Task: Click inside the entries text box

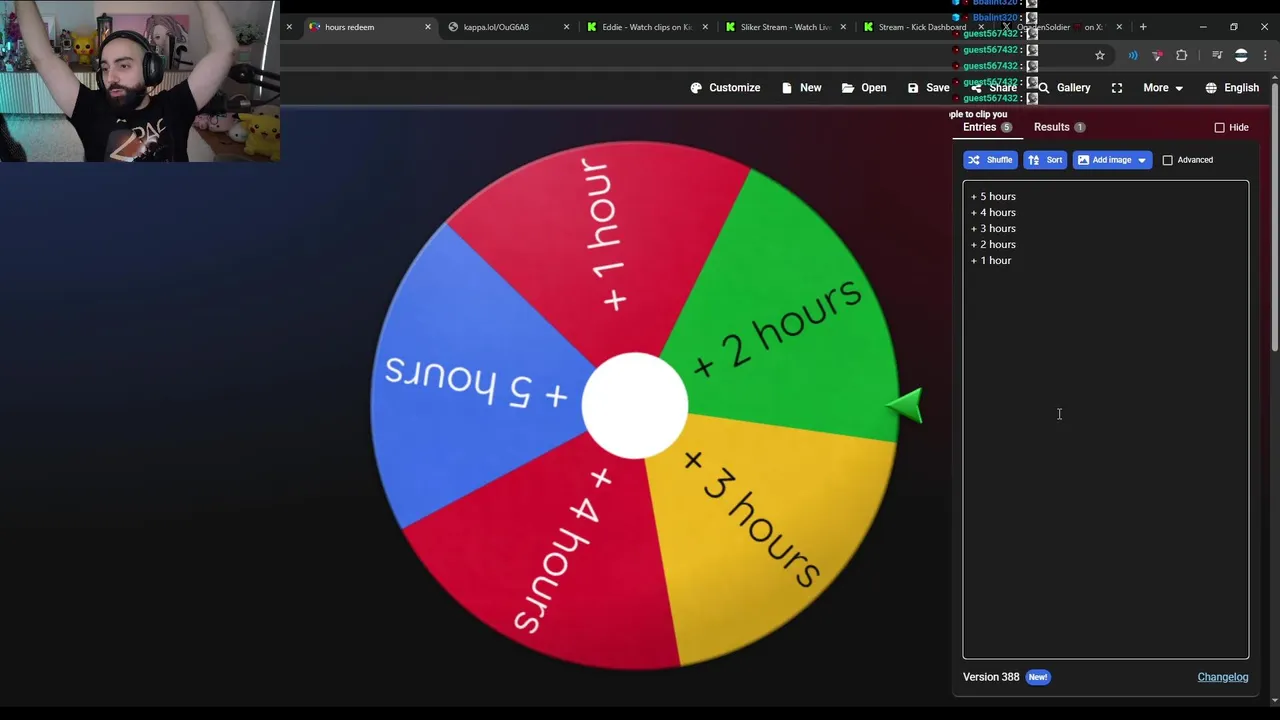Action: tap(1105, 420)
